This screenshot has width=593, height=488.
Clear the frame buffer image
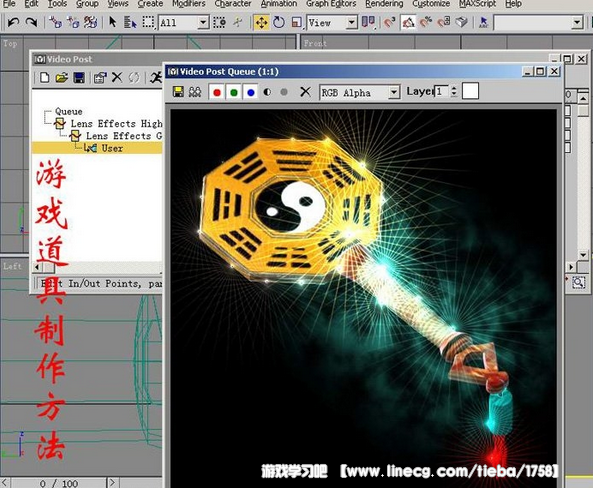click(x=305, y=92)
